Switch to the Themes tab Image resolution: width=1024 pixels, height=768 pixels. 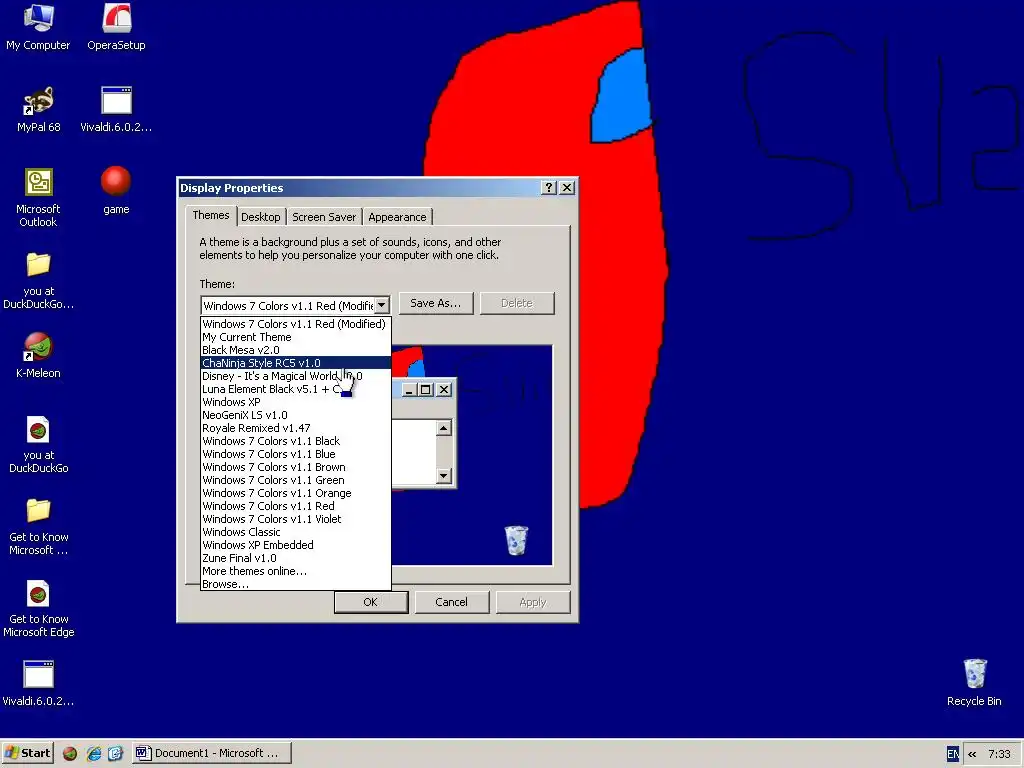211,216
